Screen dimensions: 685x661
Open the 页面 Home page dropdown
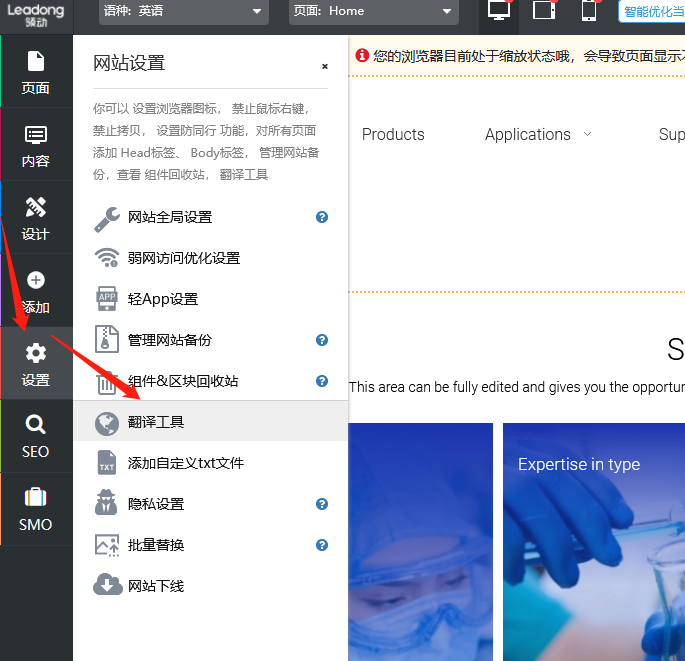point(374,11)
